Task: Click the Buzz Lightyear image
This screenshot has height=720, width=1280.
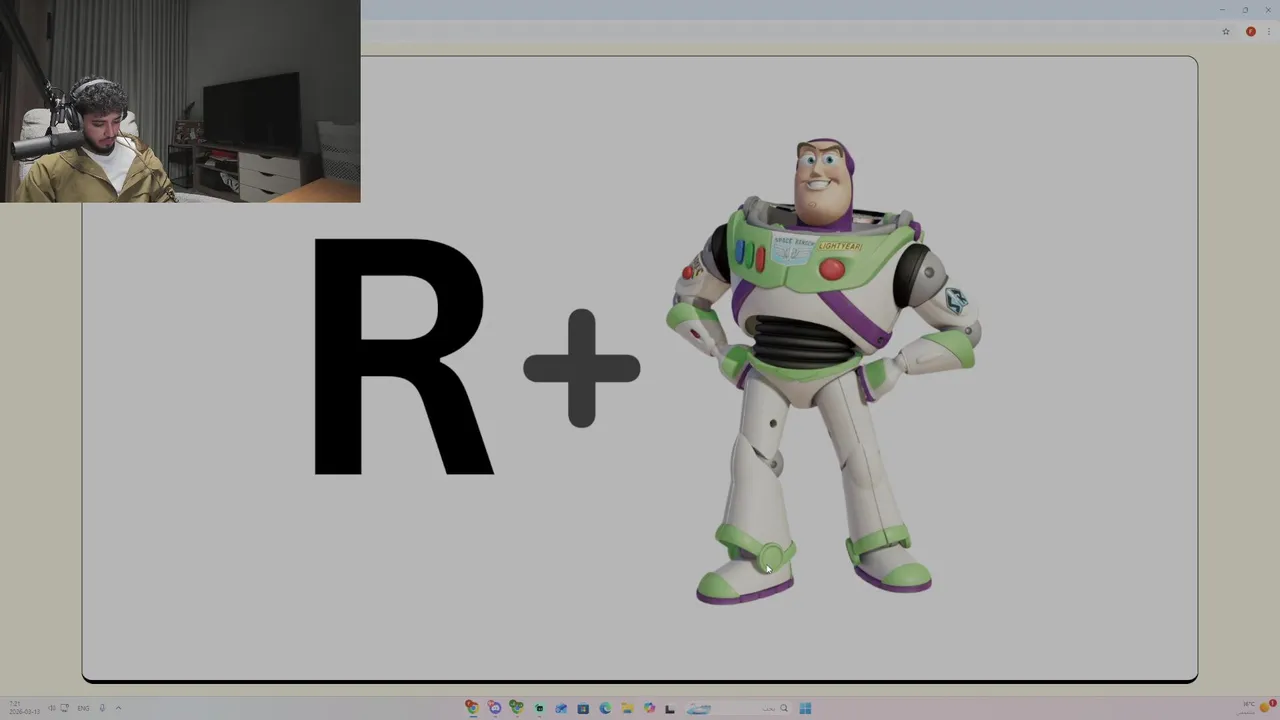Action: [x=823, y=372]
